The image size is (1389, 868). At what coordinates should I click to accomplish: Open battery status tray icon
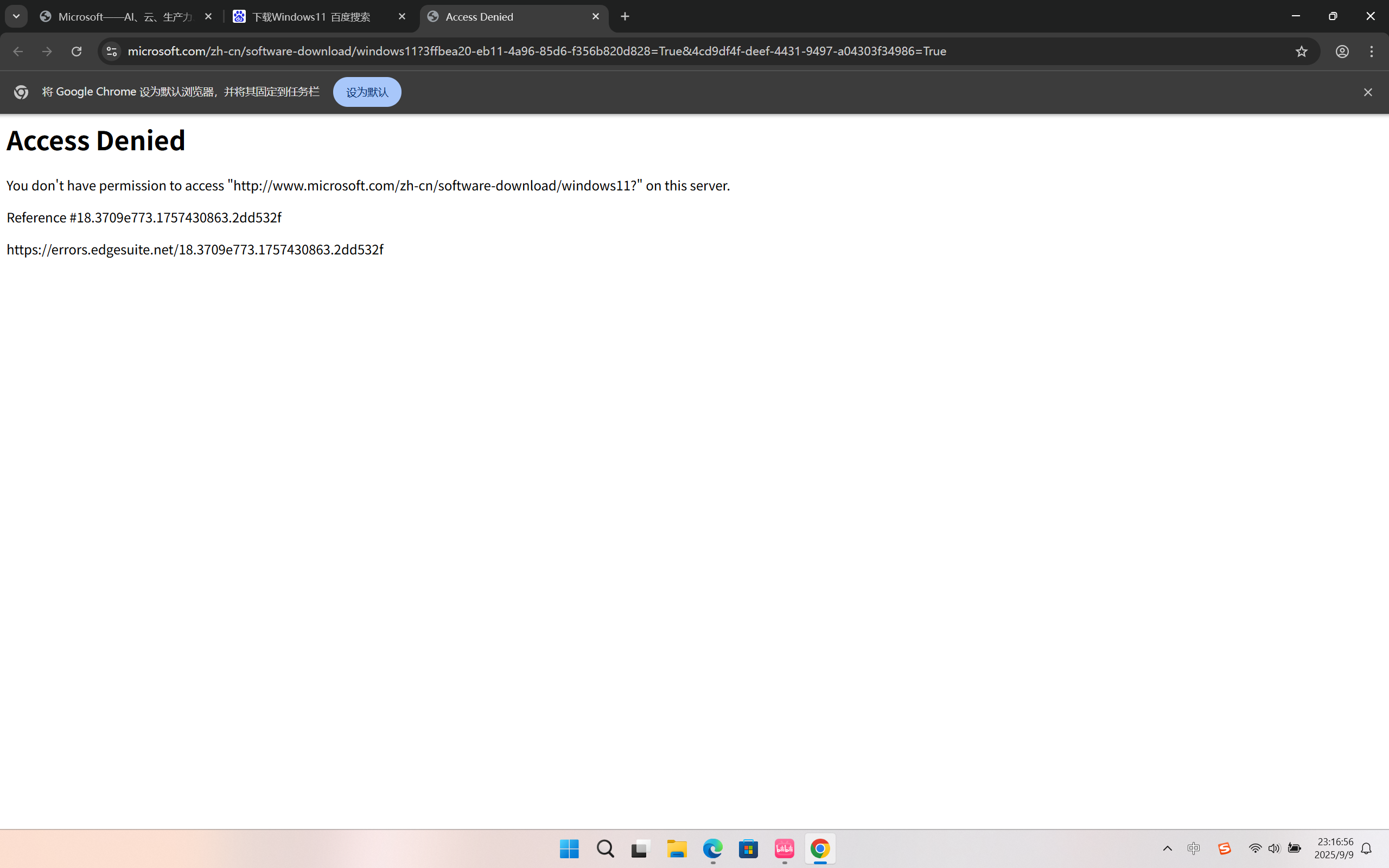[x=1294, y=848]
